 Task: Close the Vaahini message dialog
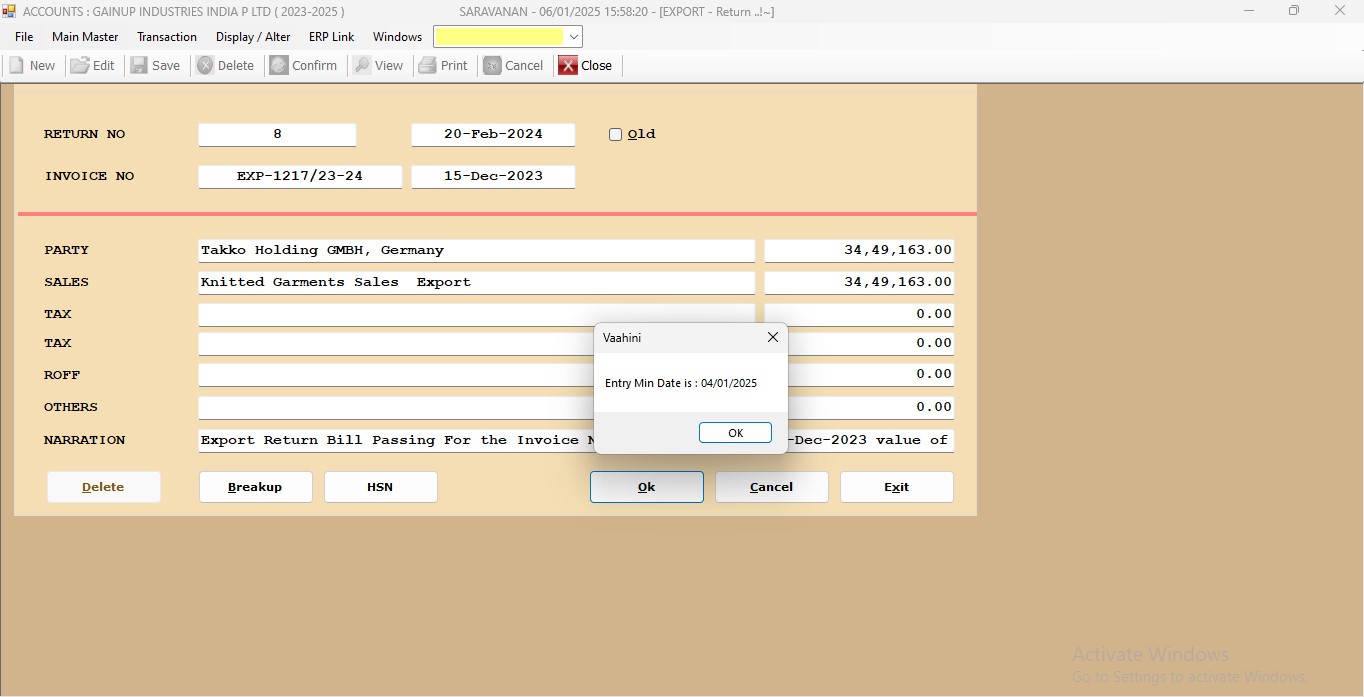pyautogui.click(x=772, y=338)
